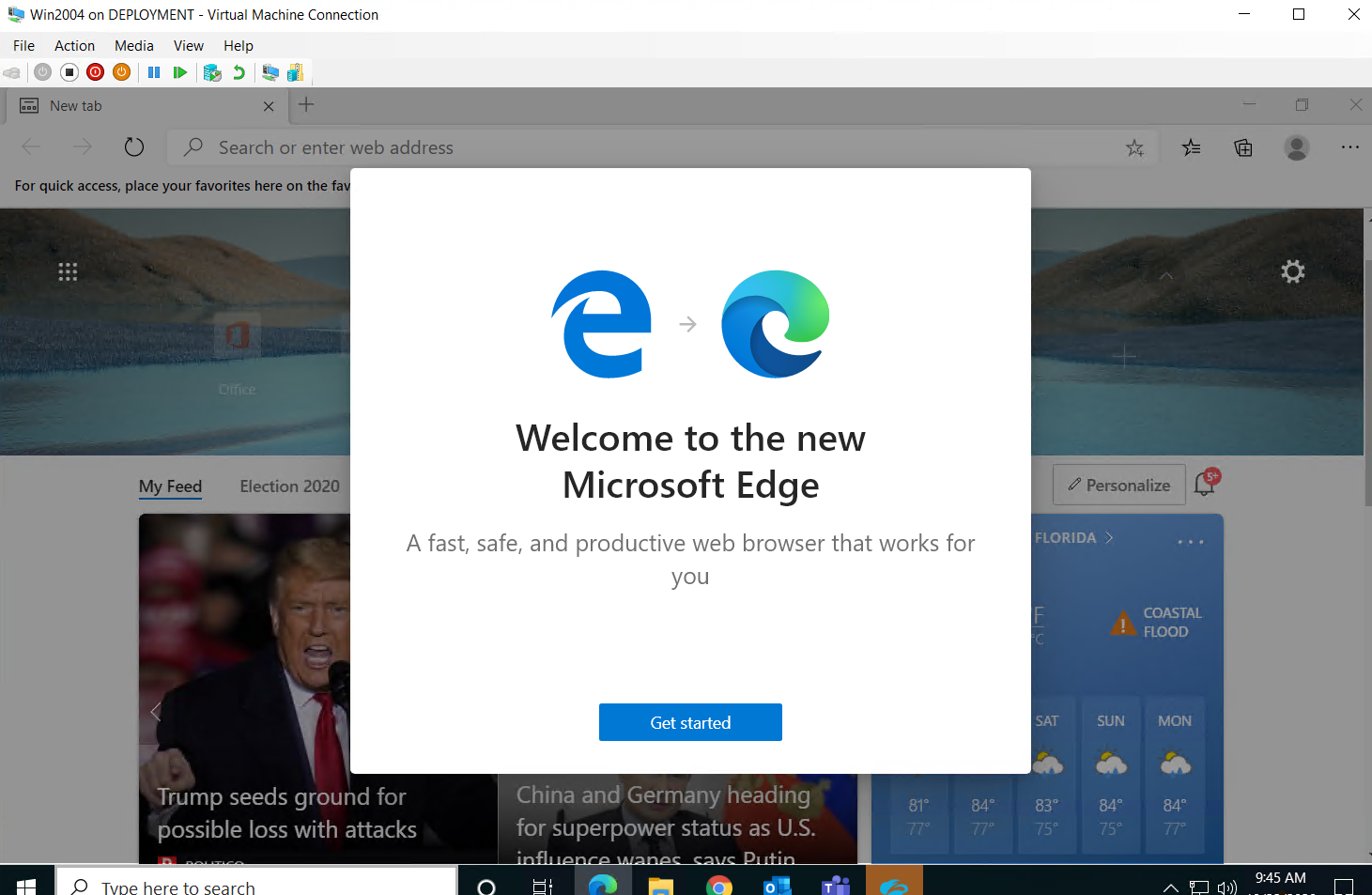Open the China and Germany news story
The image size is (1372, 895).
[x=666, y=826]
